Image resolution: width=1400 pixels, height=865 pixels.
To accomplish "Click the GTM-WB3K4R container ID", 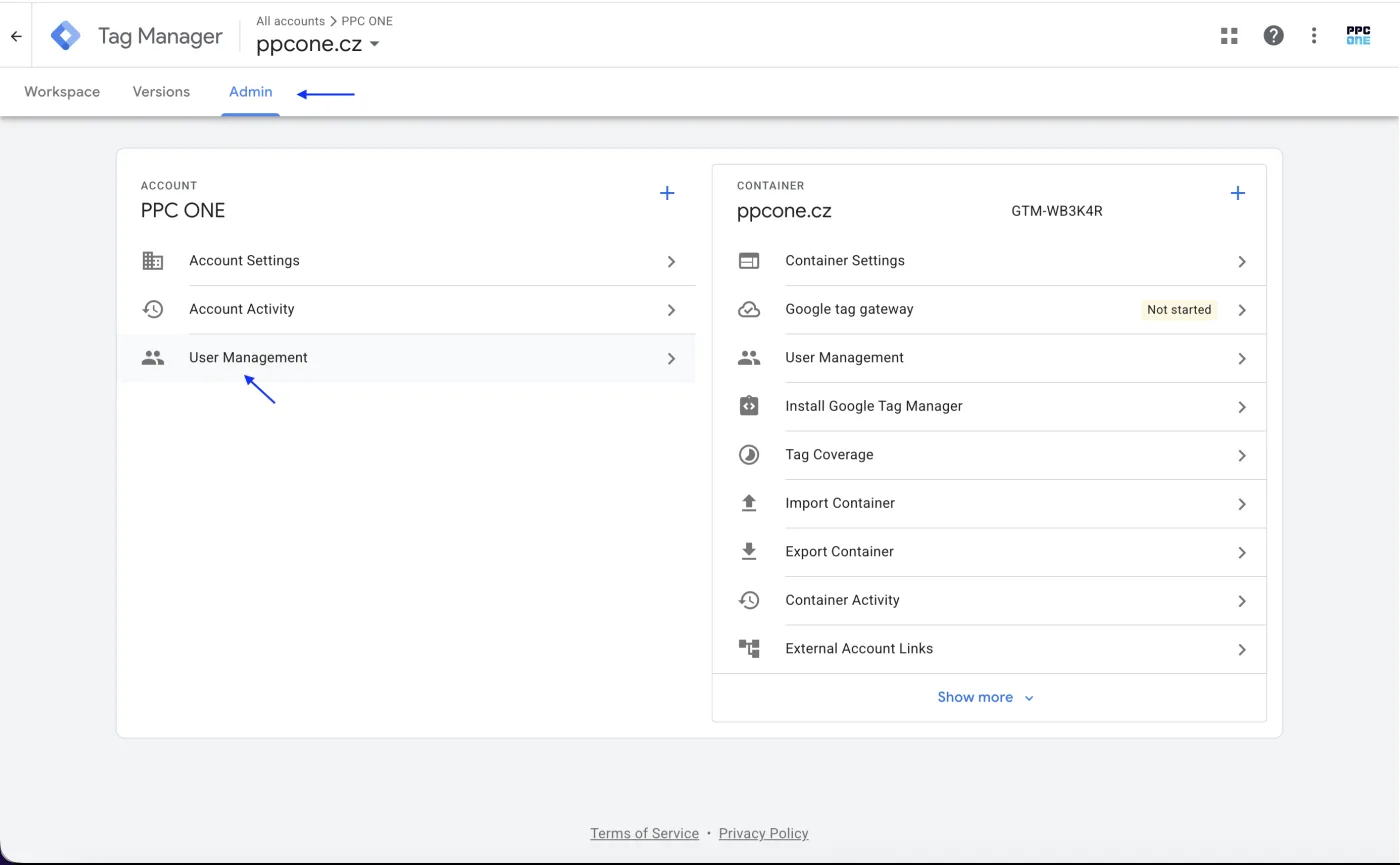I will click(x=1057, y=211).
